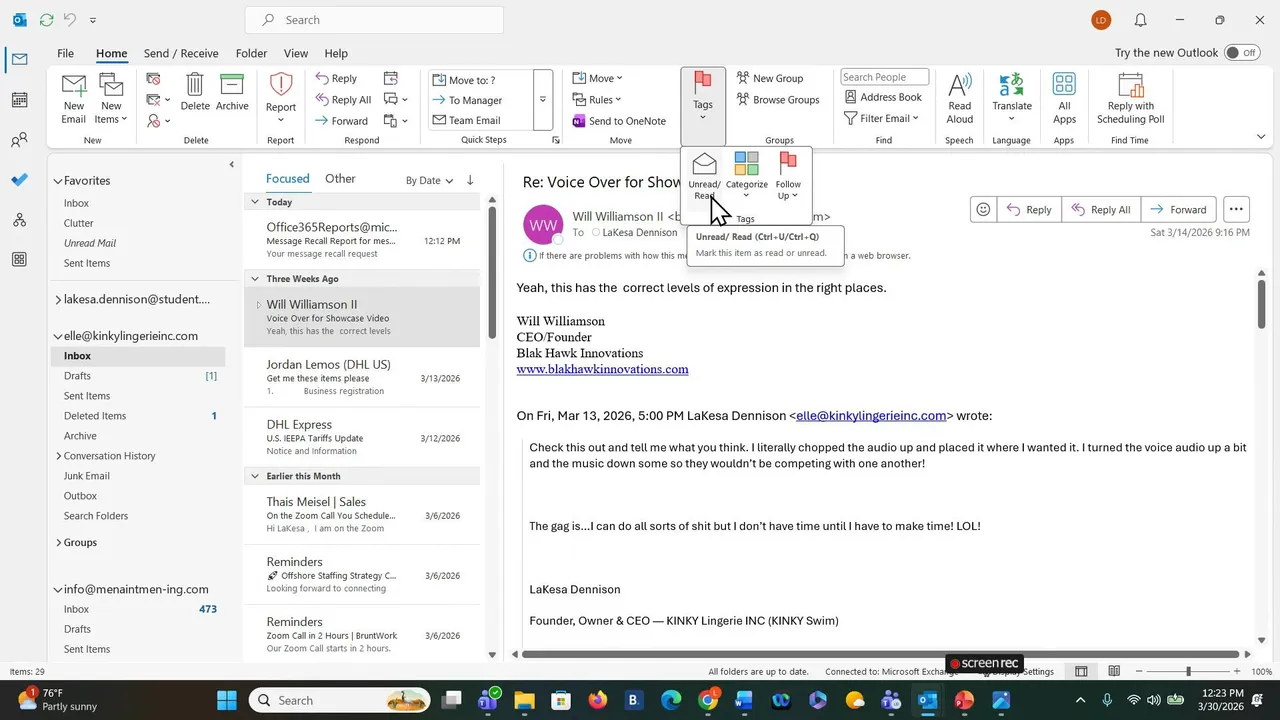Open the Filter Email dropdown
Image resolution: width=1280 pixels, height=720 pixels.
881,118
